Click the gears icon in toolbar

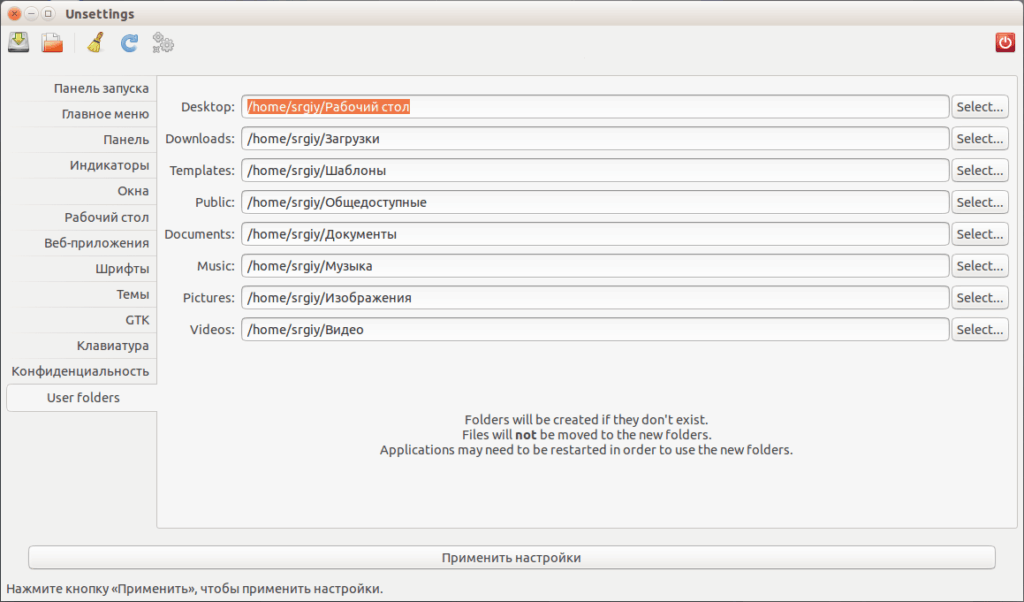click(163, 43)
